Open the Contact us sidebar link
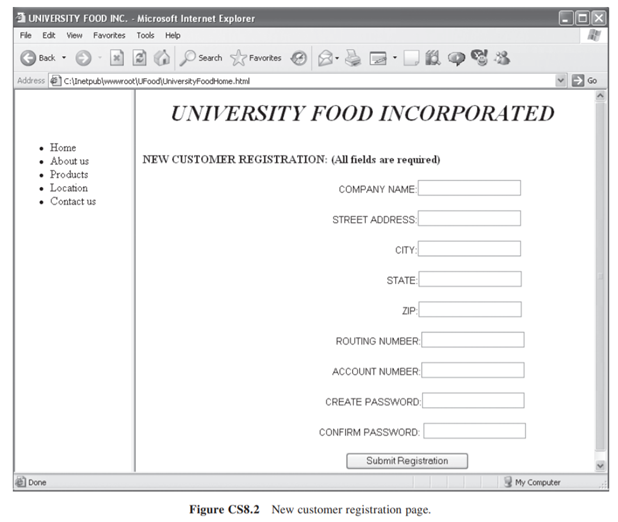Screen dimensions: 618x522 [x=73, y=202]
